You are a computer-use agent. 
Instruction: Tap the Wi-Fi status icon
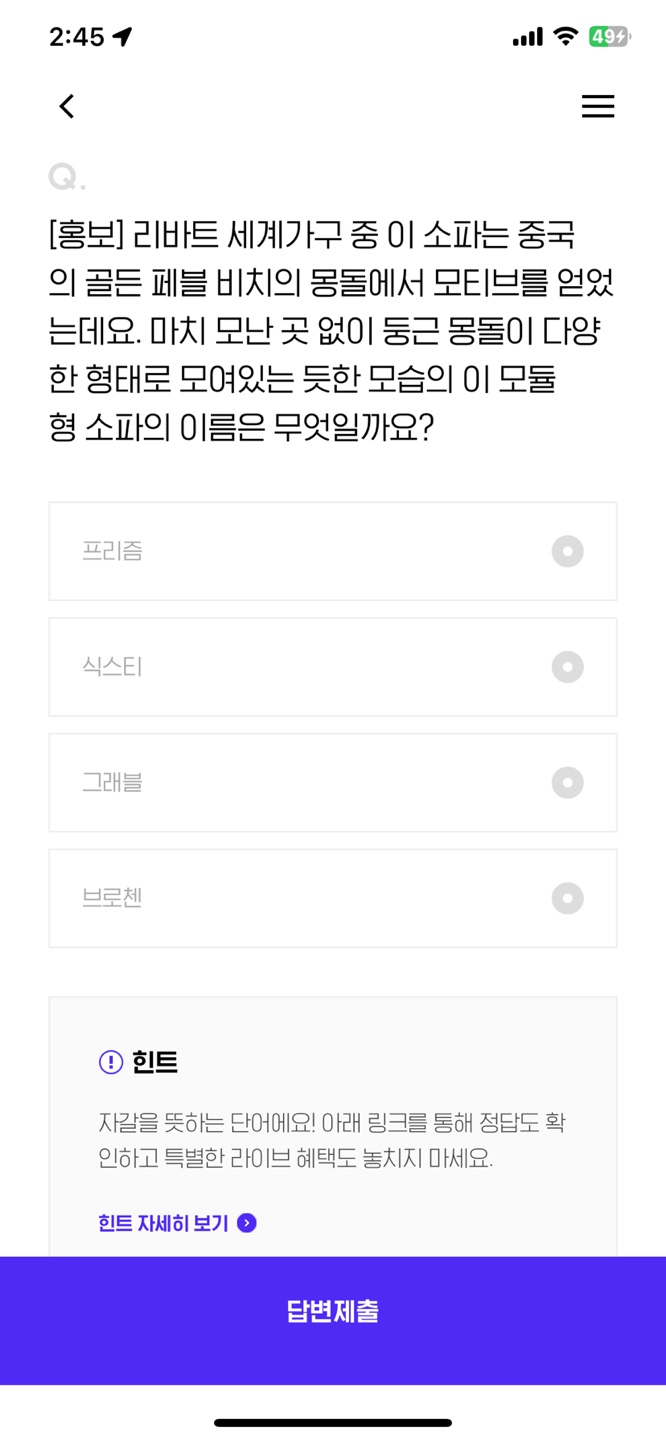pyautogui.click(x=566, y=37)
